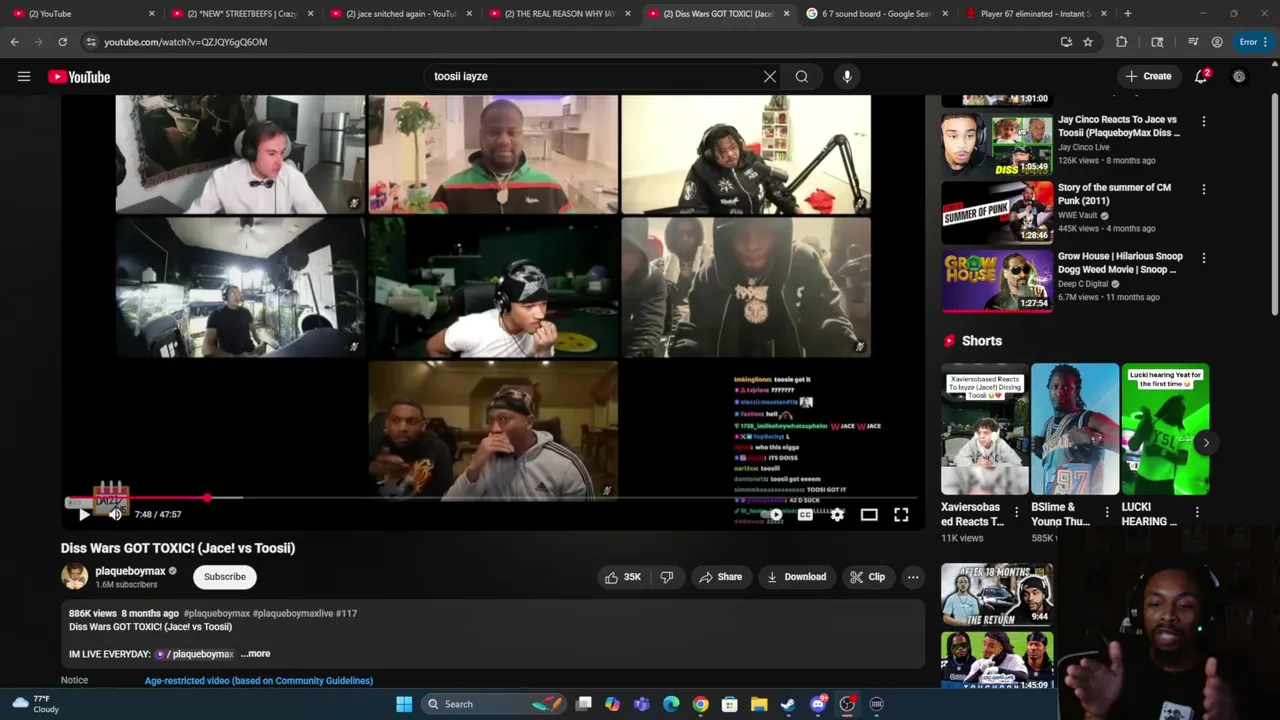This screenshot has height=720, width=1280.
Task: Open Microsoft Edge from taskbar
Action: point(671,704)
